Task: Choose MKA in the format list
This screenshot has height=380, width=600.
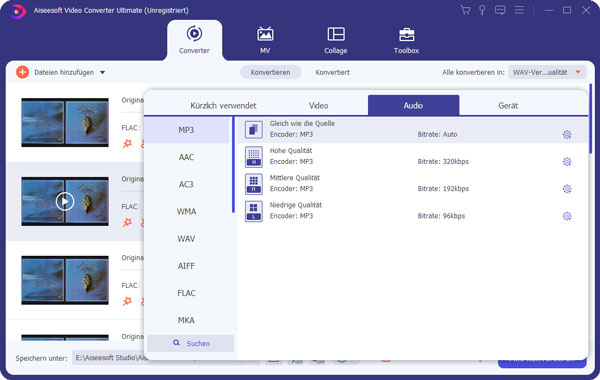Action: [186, 320]
